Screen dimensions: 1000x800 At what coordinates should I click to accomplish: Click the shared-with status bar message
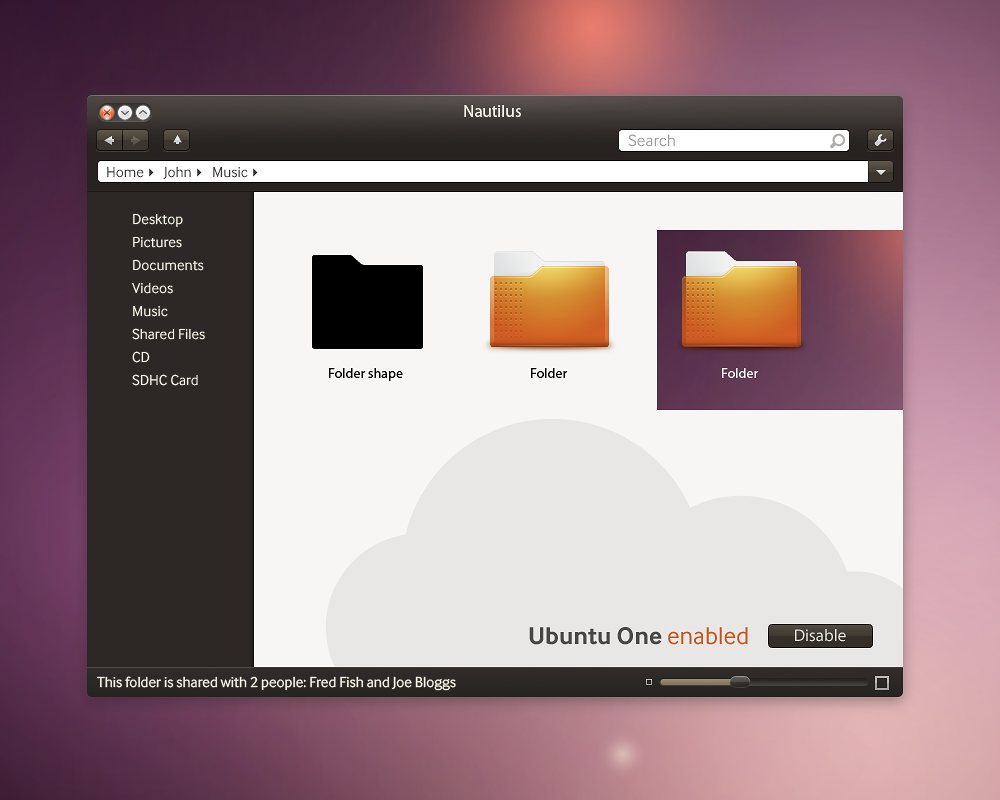(276, 683)
